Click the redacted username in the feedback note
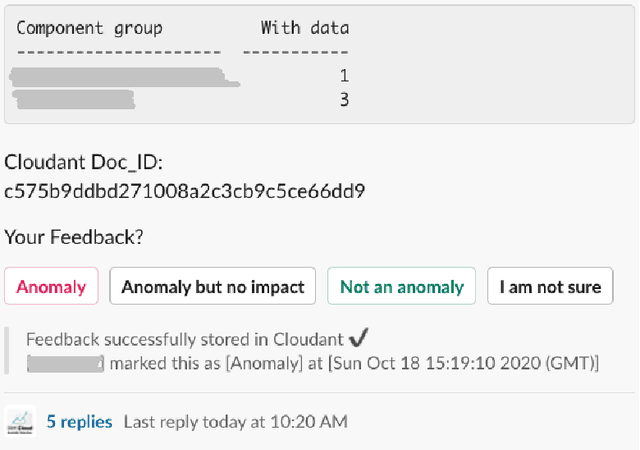The image size is (640, 450). point(65,363)
